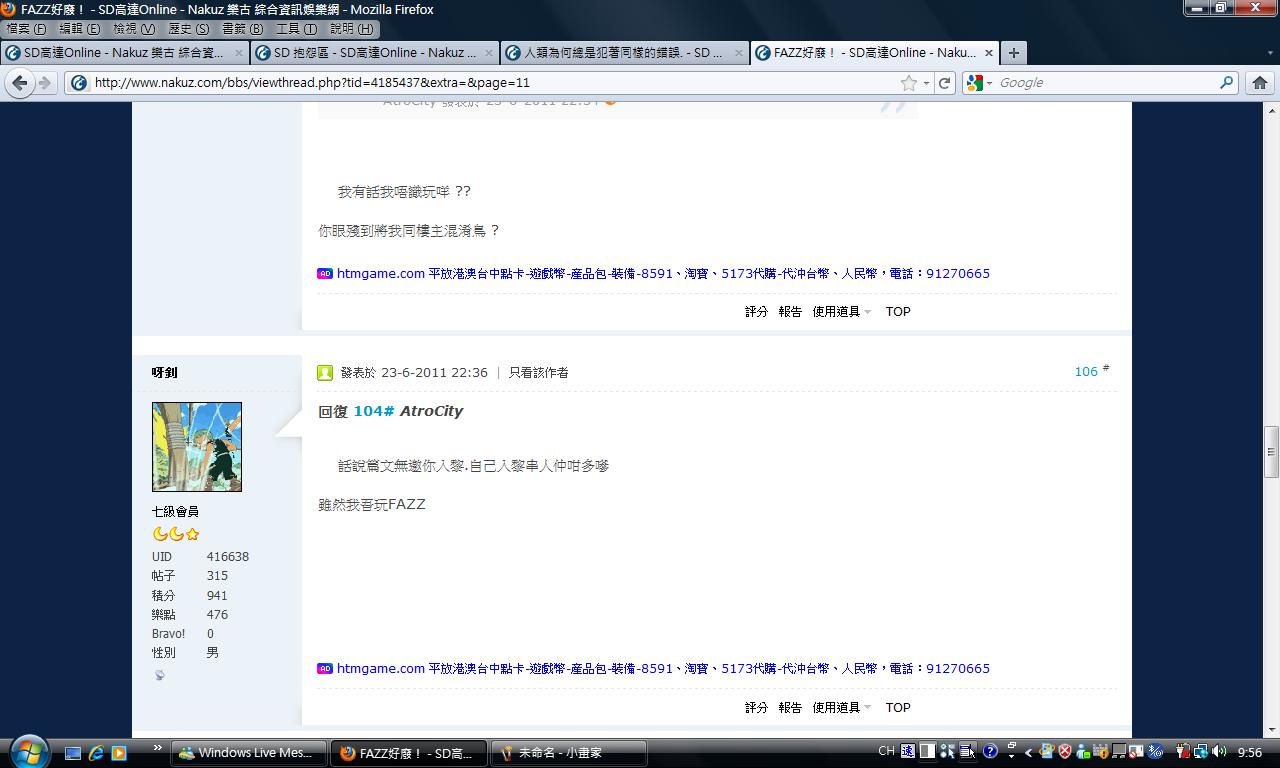Viewport: 1280px width, 768px height.
Task: Click the search magnifier icon
Action: click(1226, 83)
